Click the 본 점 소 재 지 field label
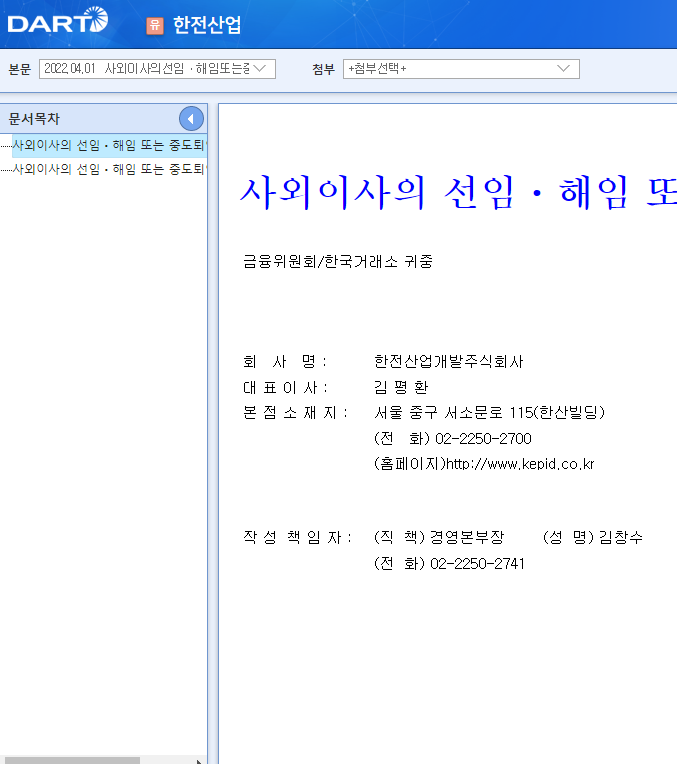Viewport: 677px width, 764px height. tap(295, 413)
